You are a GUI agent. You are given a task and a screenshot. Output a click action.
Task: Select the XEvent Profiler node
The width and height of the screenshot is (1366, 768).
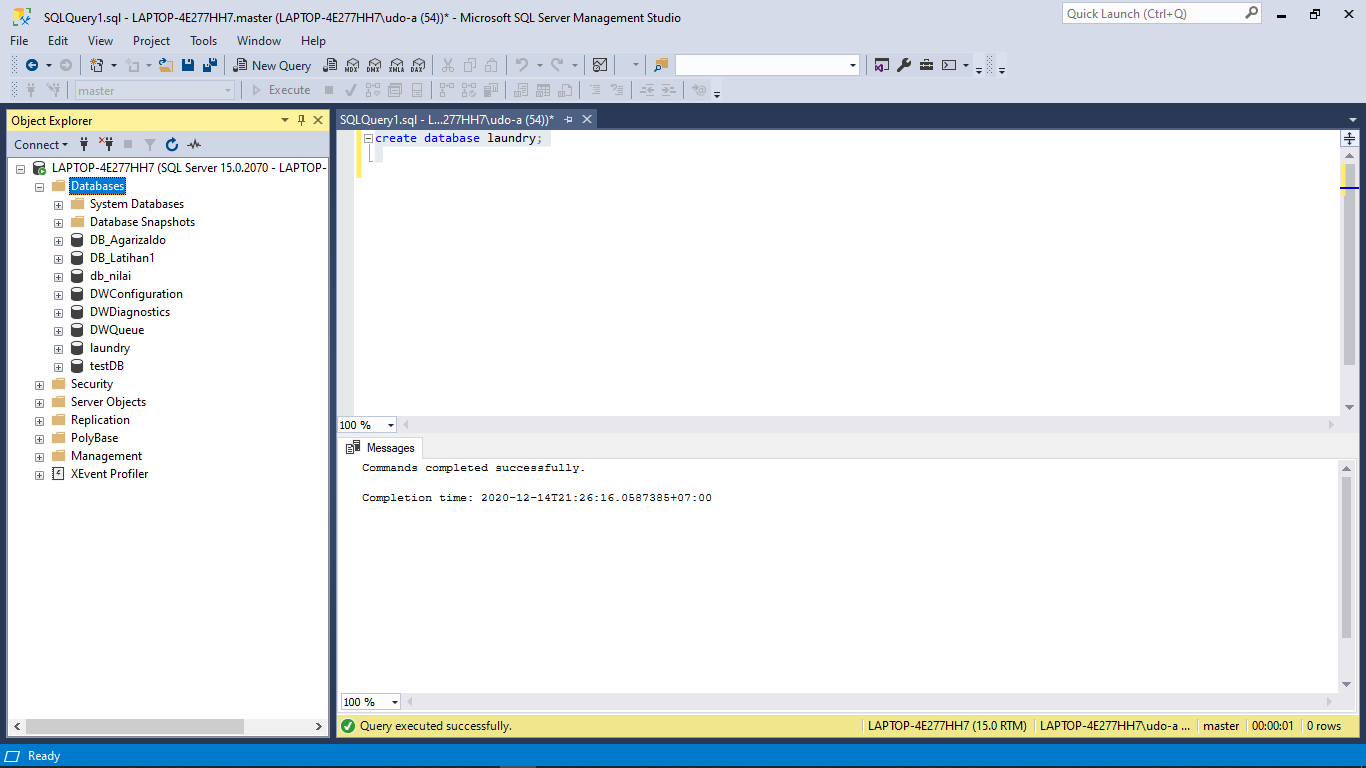[109, 474]
